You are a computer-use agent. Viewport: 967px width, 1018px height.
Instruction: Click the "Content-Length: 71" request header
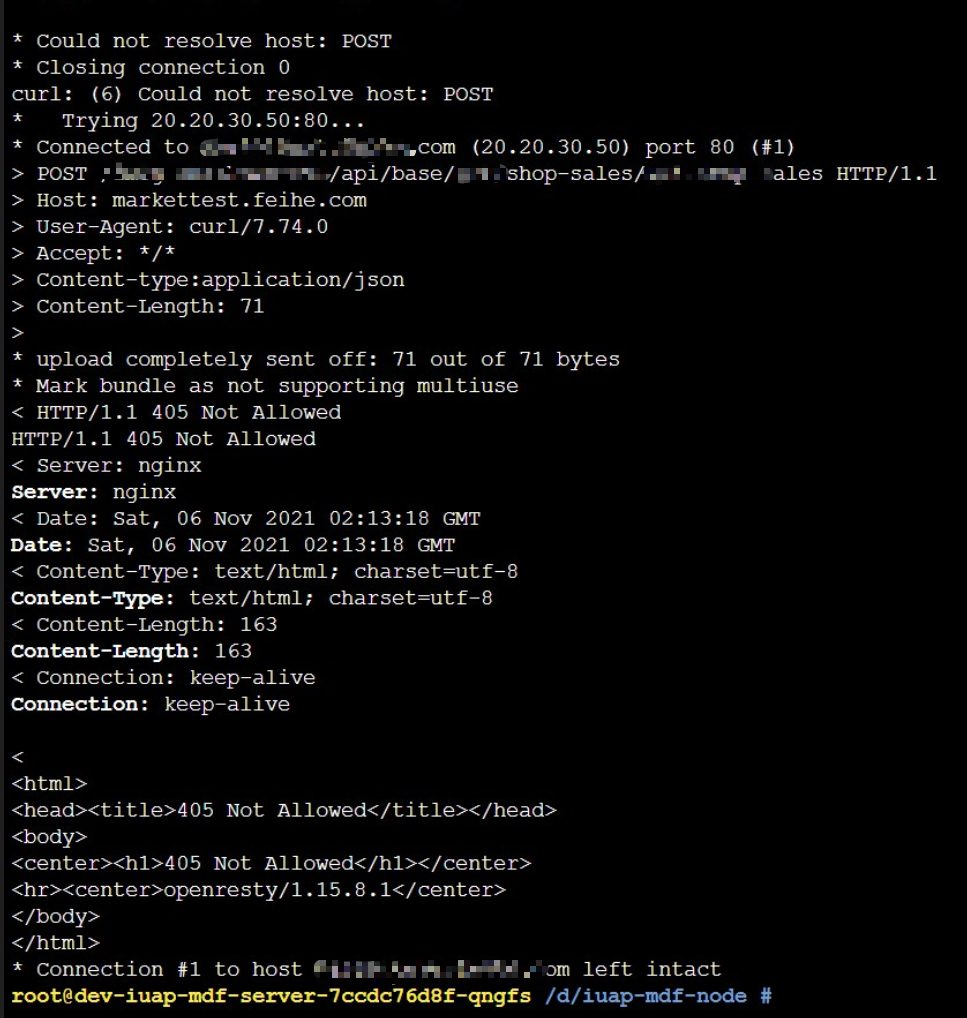pos(150,306)
